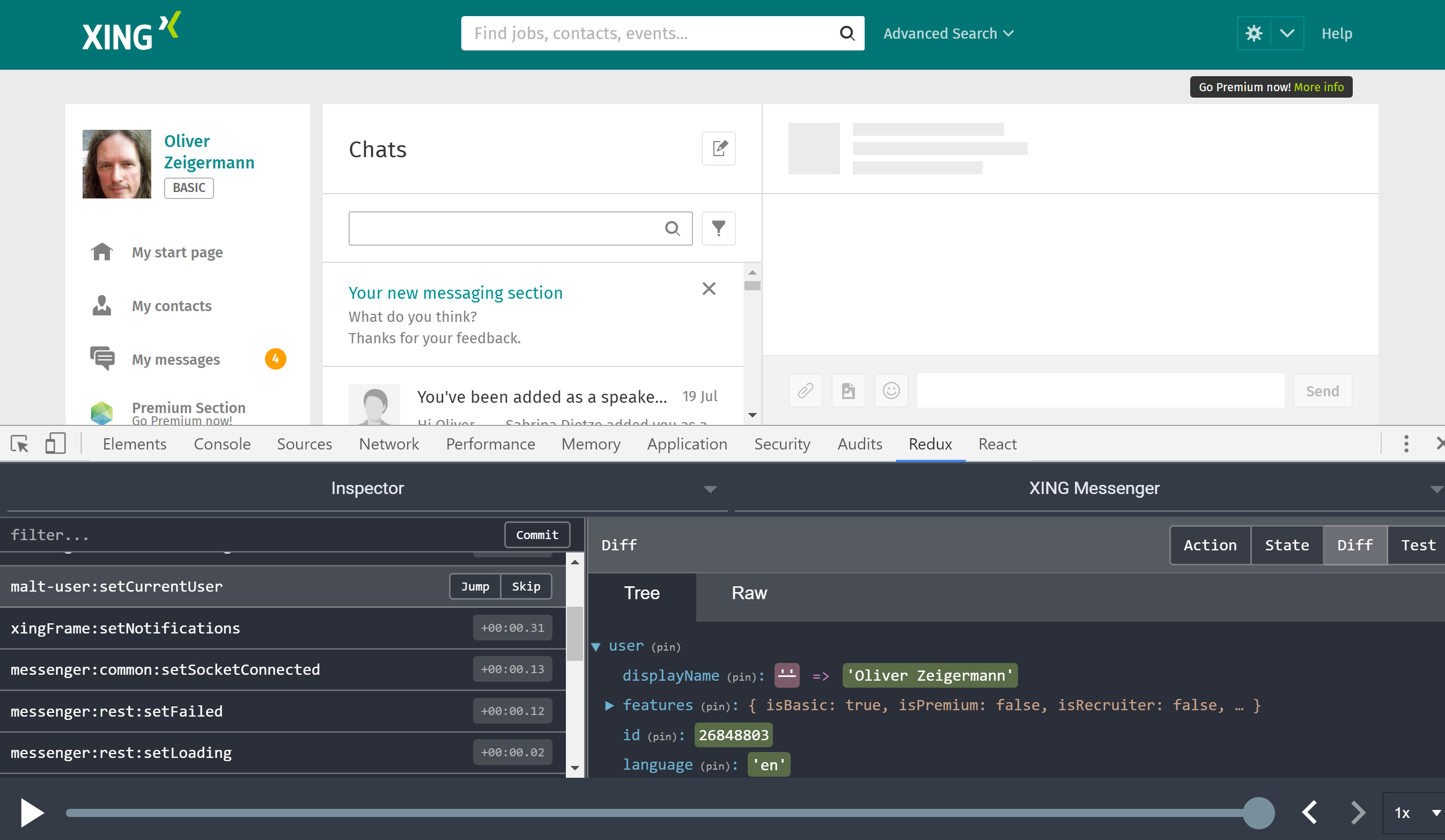
Task: Click the image upload icon
Action: [x=848, y=390]
